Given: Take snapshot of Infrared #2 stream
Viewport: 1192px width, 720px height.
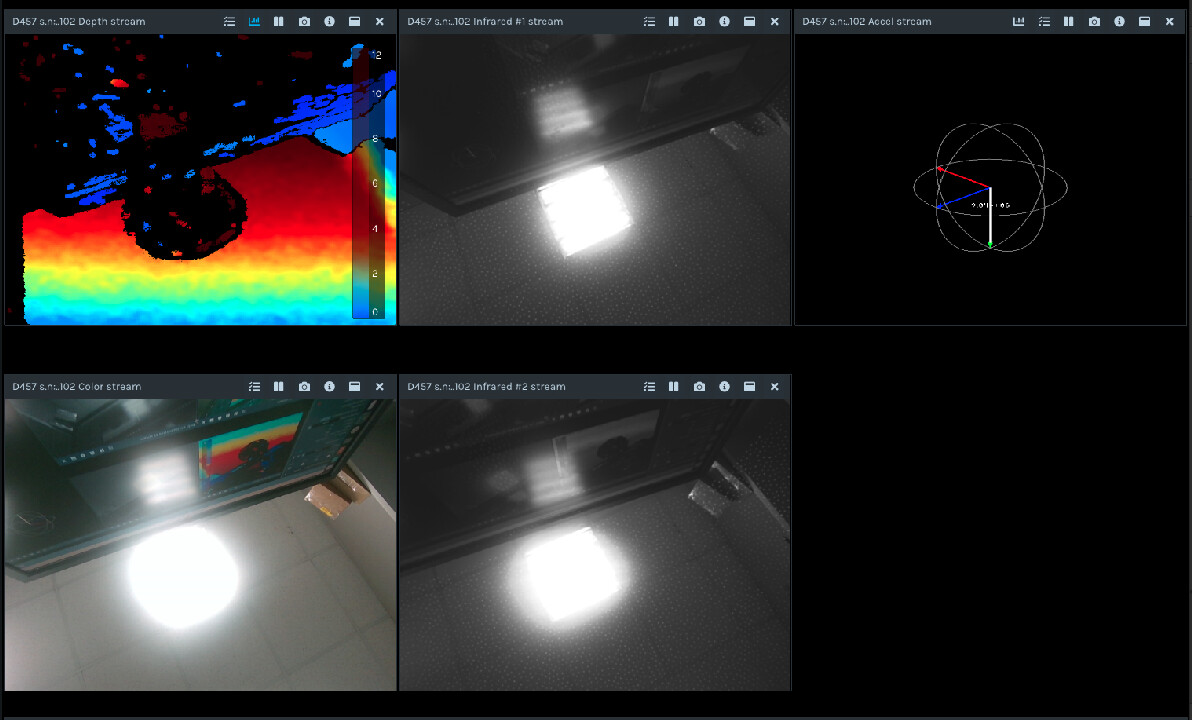Looking at the screenshot, I should click(x=699, y=386).
